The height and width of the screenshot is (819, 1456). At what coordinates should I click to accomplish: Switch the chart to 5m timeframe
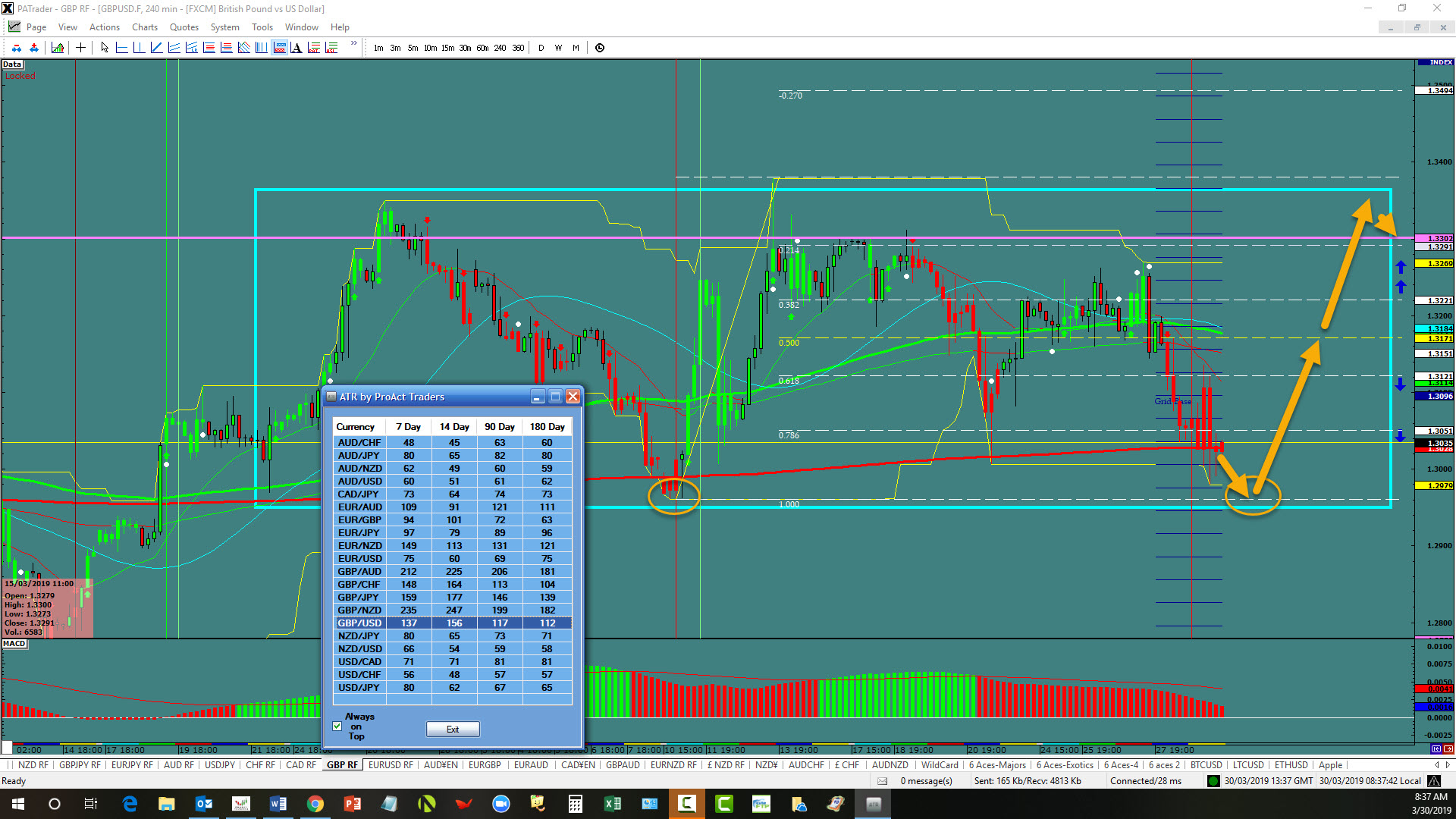413,48
